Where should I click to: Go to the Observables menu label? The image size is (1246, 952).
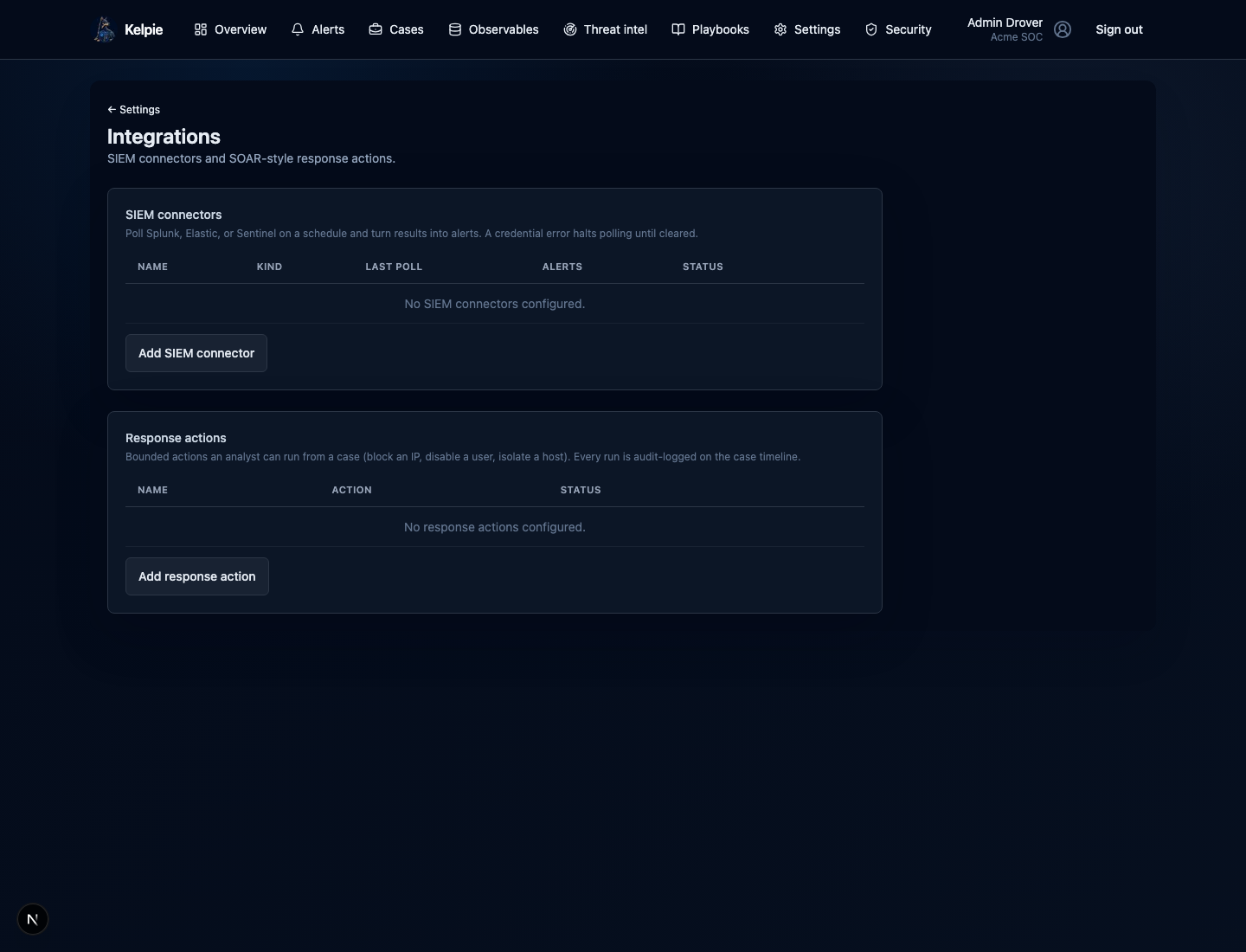click(504, 29)
